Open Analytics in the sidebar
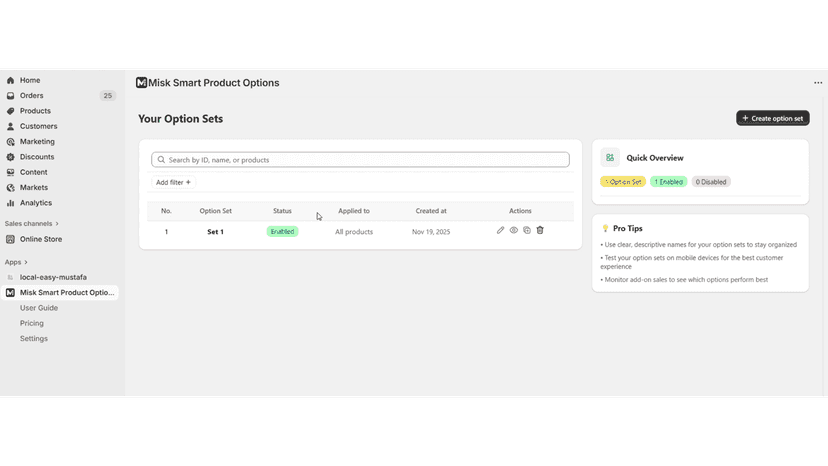828x466 pixels. [x=36, y=203]
